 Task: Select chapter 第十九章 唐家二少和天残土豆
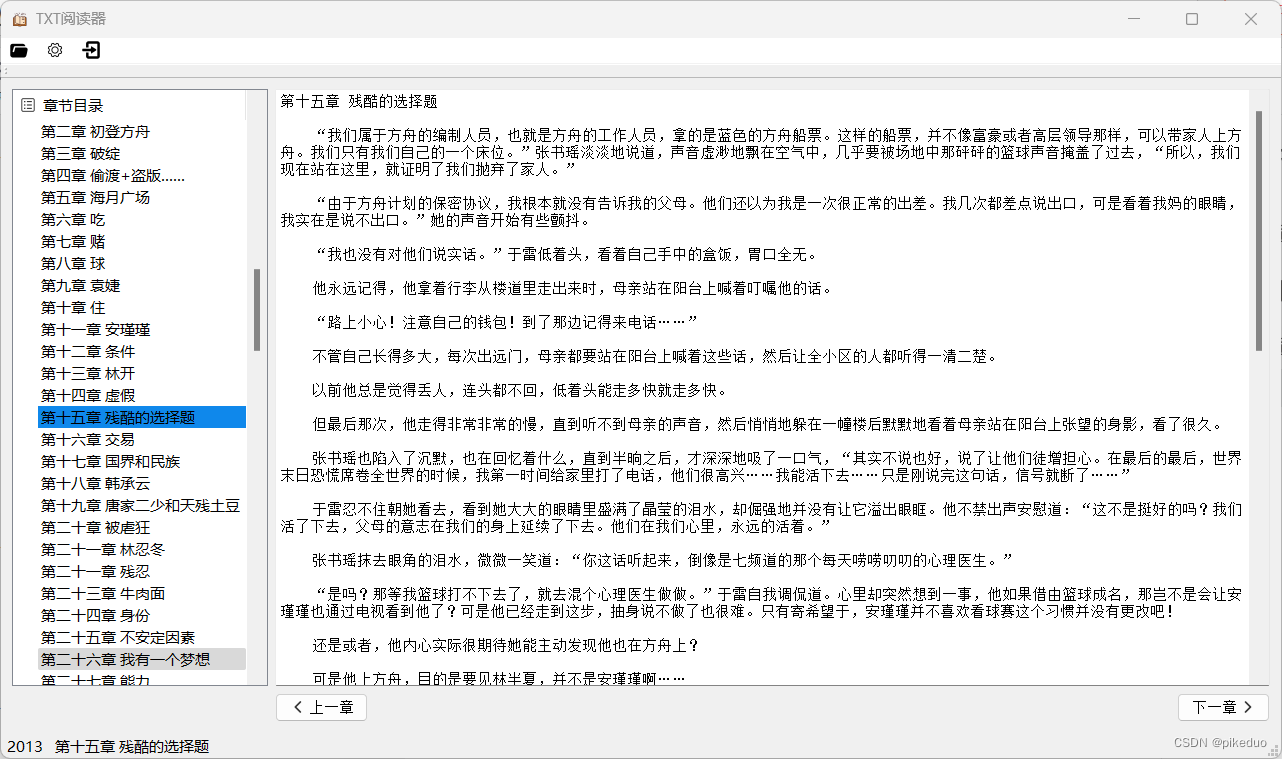tap(140, 505)
